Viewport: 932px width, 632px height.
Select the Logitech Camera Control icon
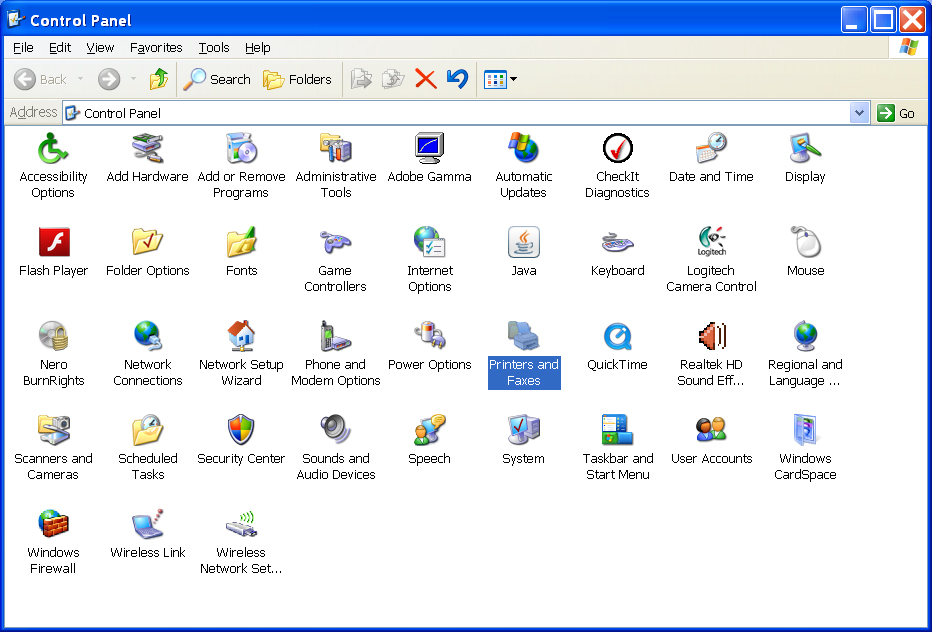click(x=711, y=243)
